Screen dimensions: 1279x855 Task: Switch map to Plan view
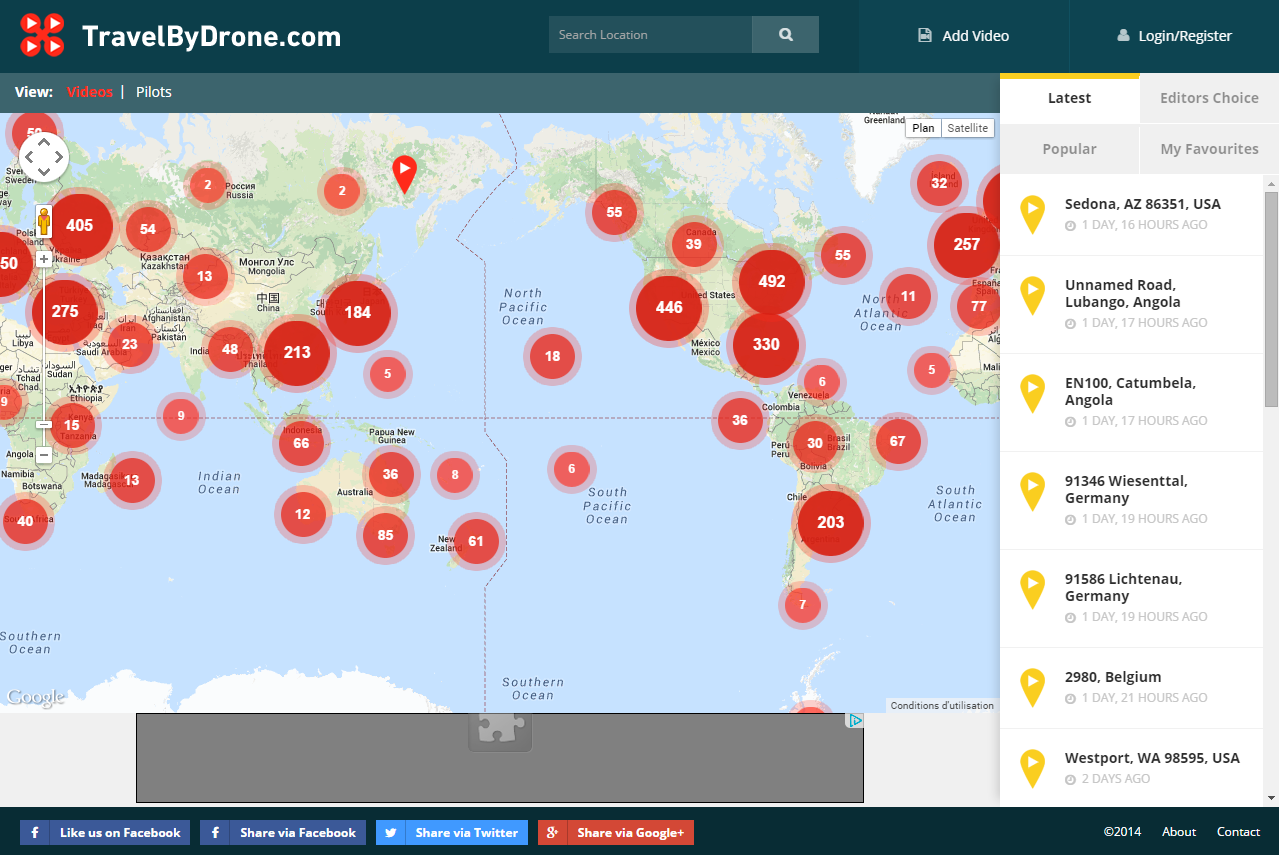(923, 128)
